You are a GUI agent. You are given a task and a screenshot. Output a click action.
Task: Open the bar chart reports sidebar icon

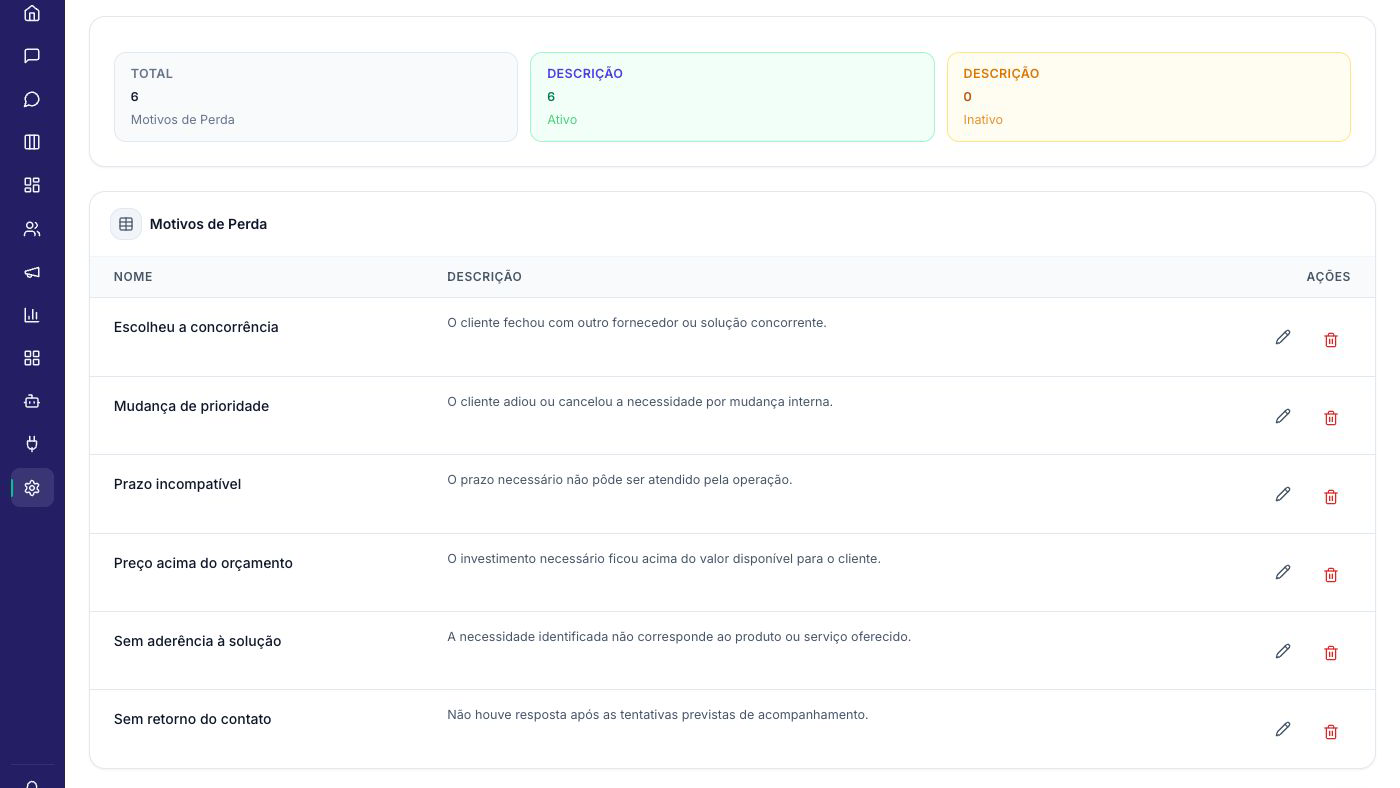[x=32, y=315]
